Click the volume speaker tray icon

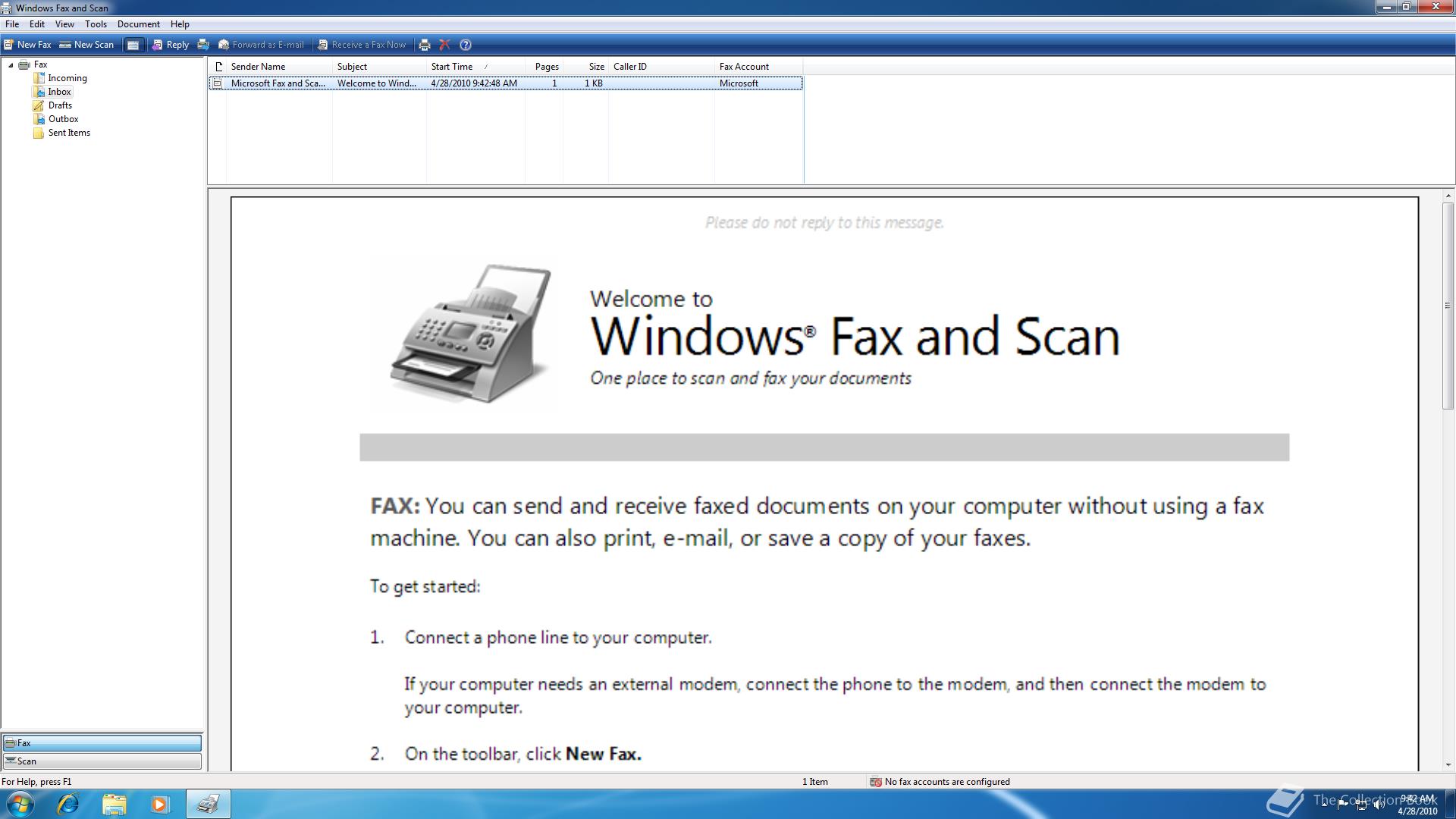(1379, 805)
